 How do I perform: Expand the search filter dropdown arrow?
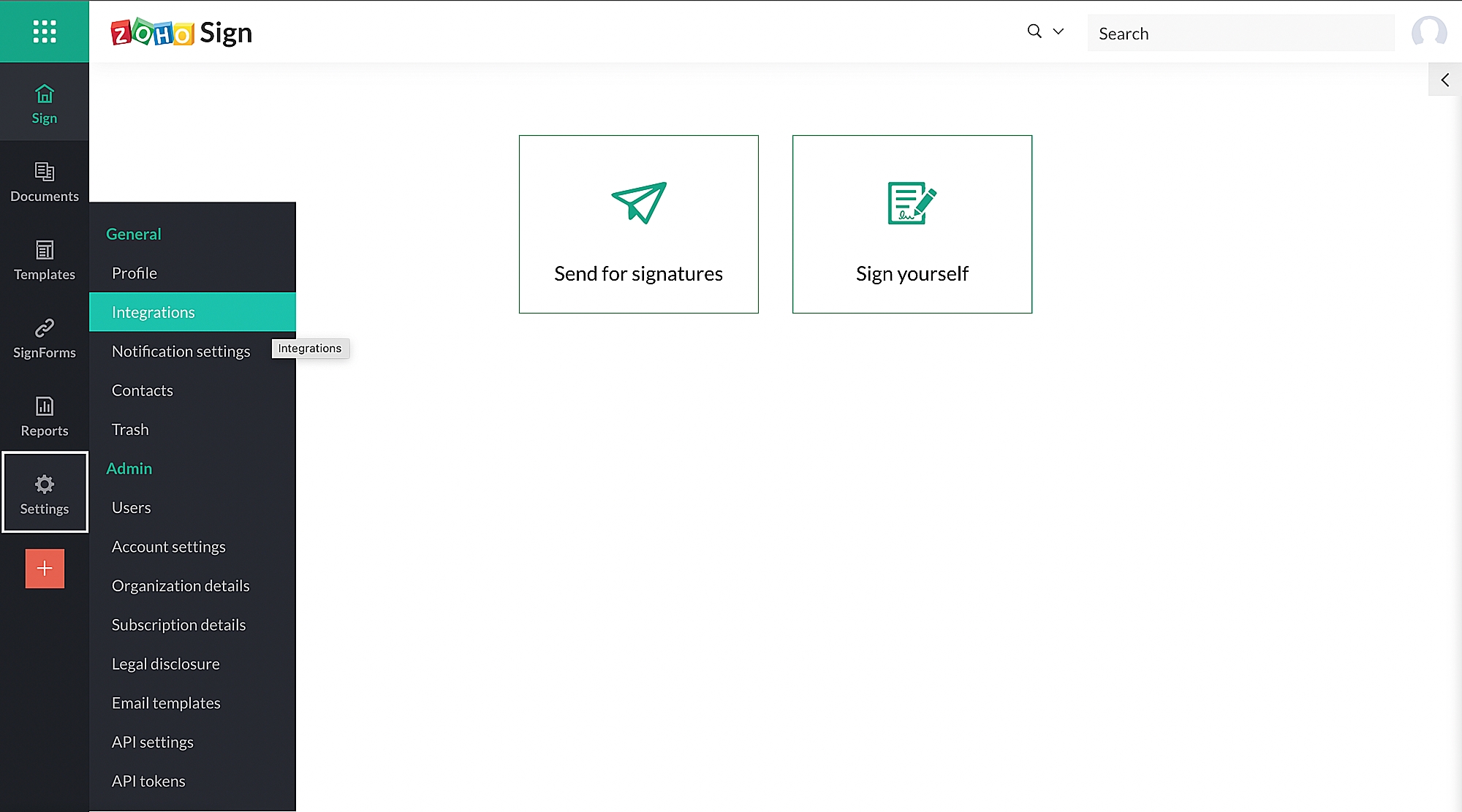click(x=1058, y=31)
